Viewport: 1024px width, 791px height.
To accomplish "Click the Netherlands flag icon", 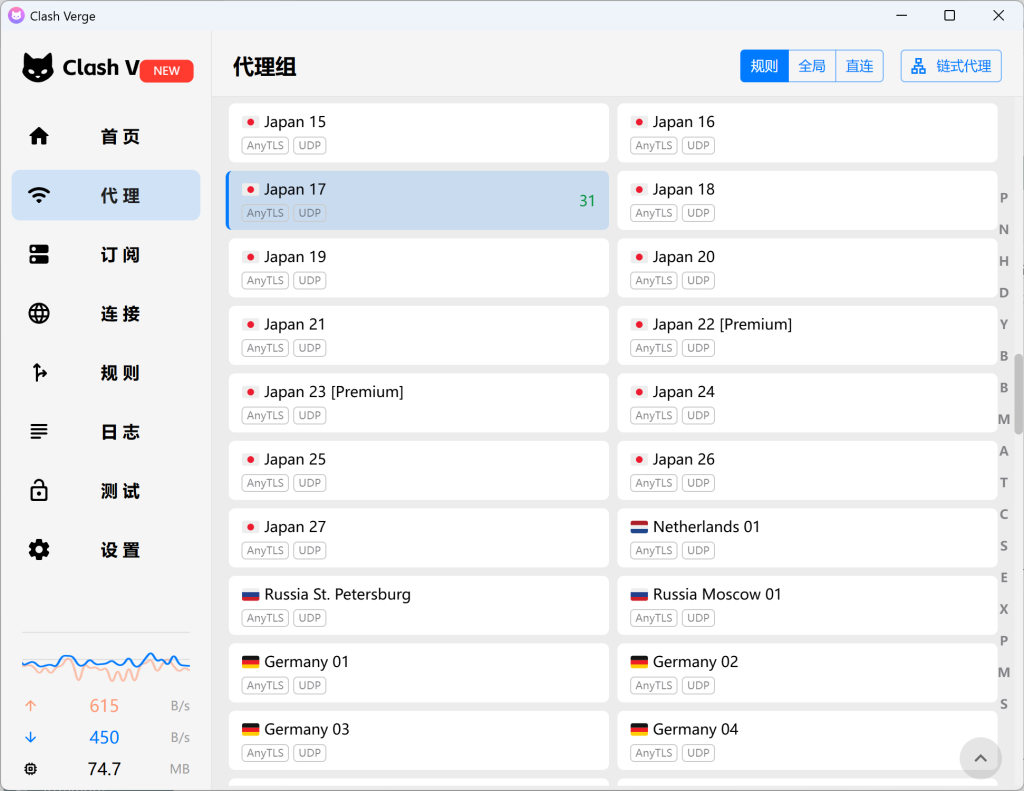I will coord(639,527).
